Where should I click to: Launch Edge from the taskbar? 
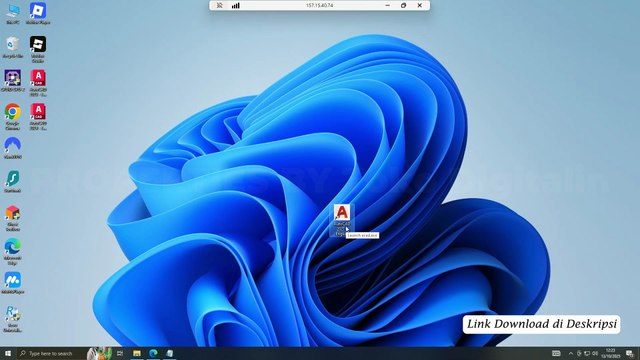tap(153, 353)
